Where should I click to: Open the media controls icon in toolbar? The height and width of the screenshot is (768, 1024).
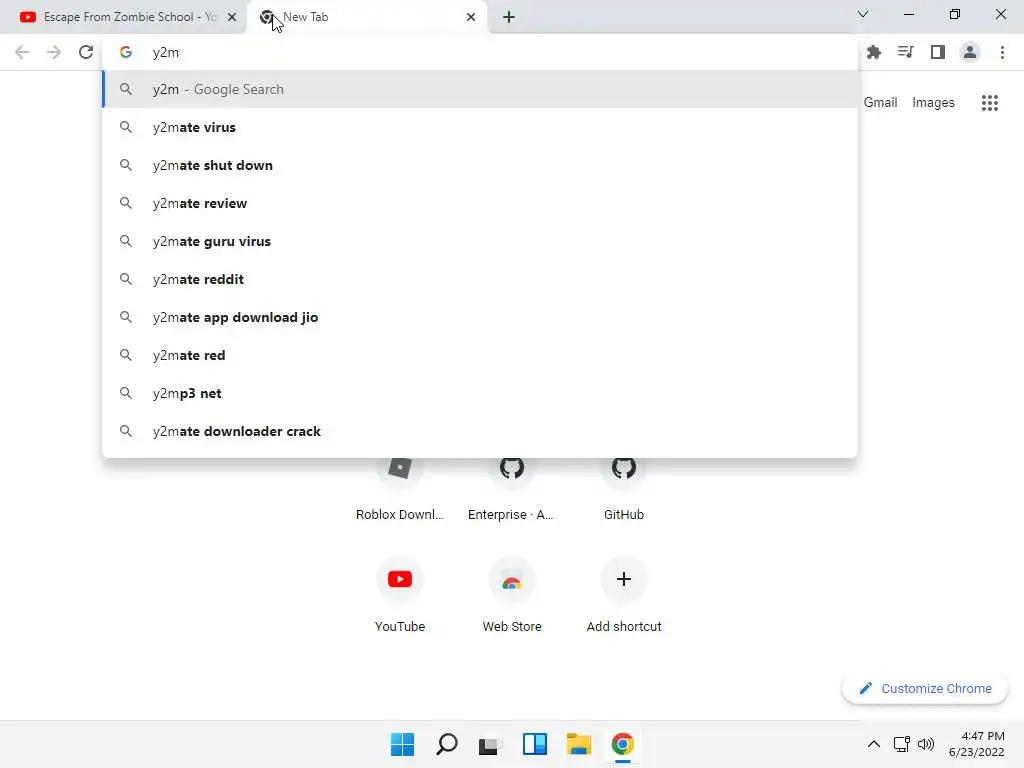click(905, 52)
